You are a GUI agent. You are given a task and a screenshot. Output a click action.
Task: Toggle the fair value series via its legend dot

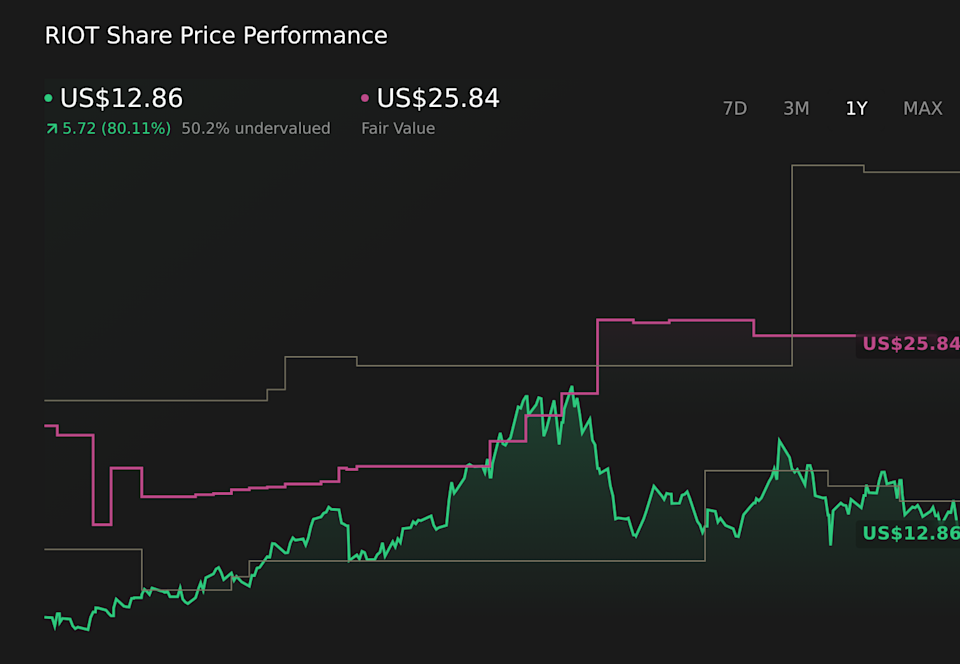click(365, 98)
